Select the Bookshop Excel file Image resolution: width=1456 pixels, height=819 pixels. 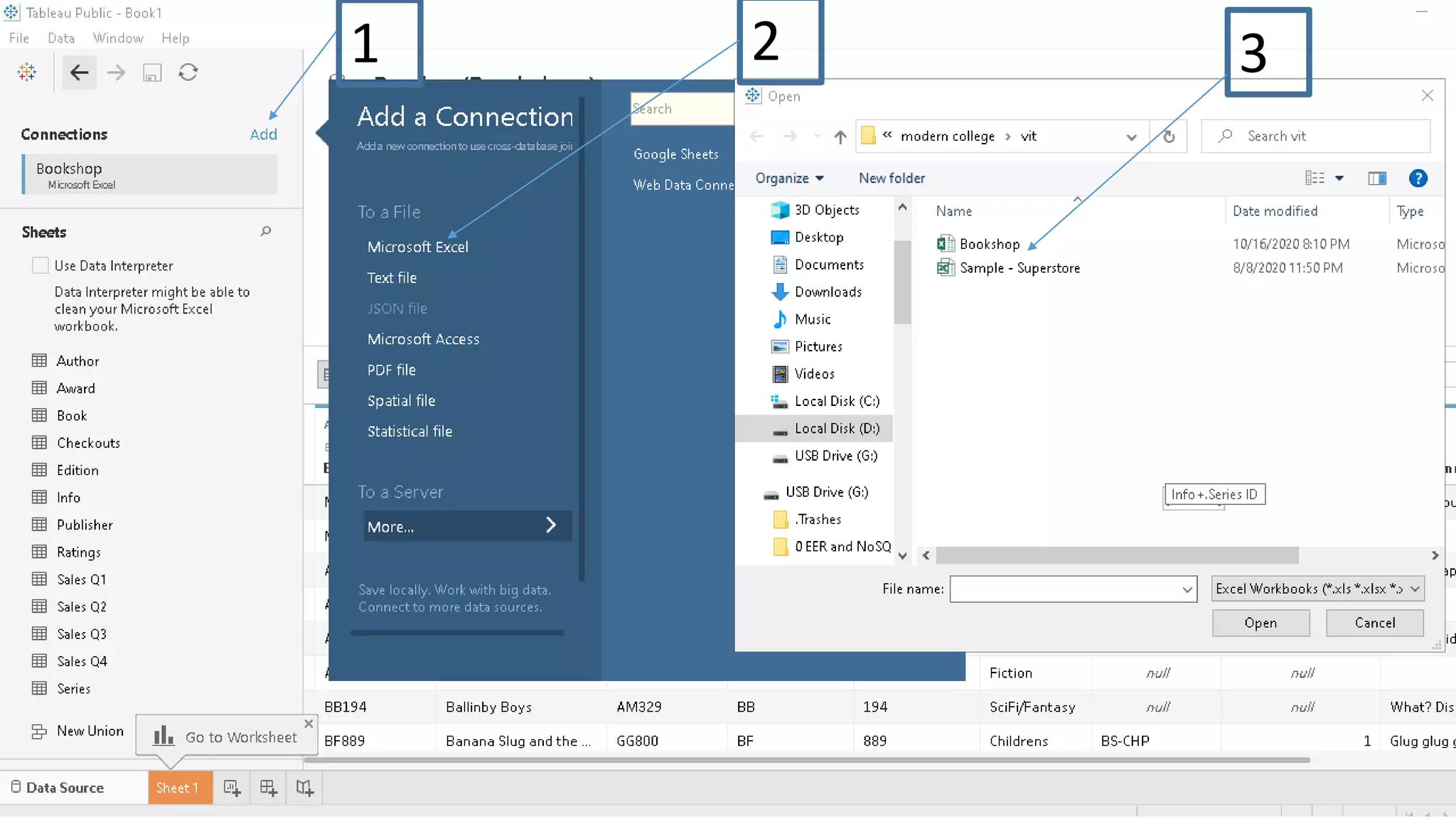(989, 244)
